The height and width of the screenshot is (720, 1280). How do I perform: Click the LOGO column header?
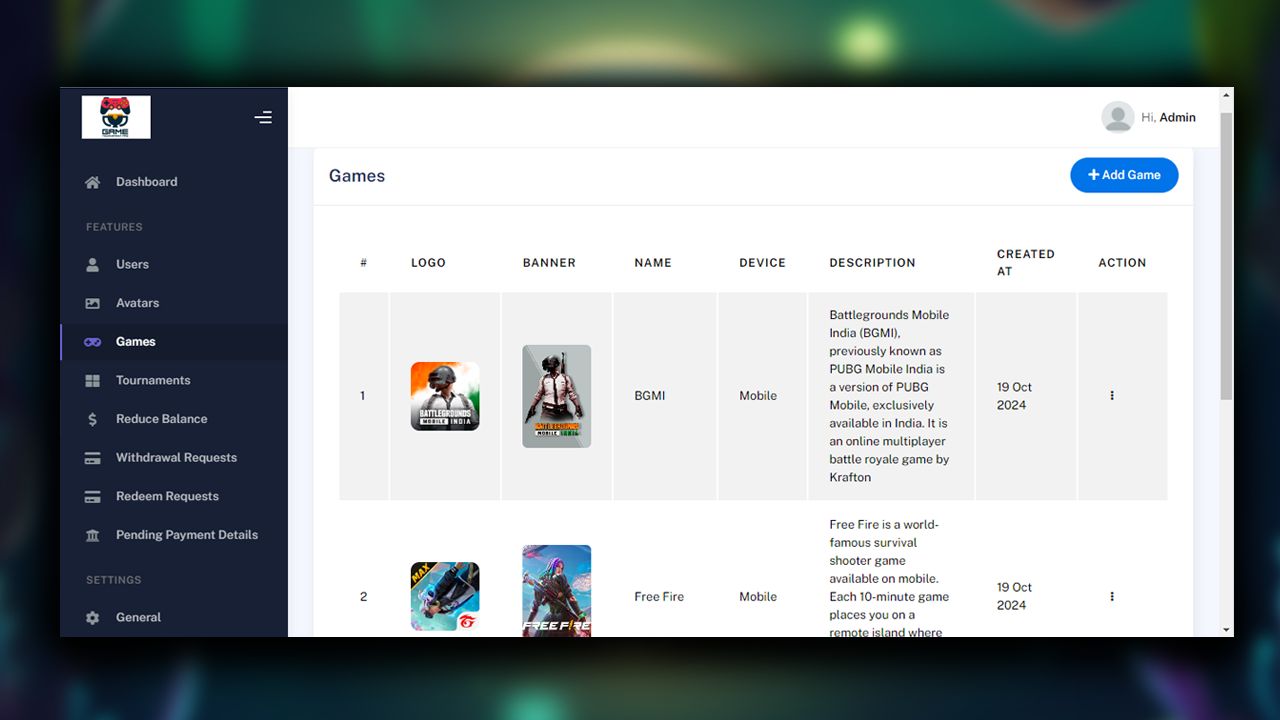(x=428, y=263)
